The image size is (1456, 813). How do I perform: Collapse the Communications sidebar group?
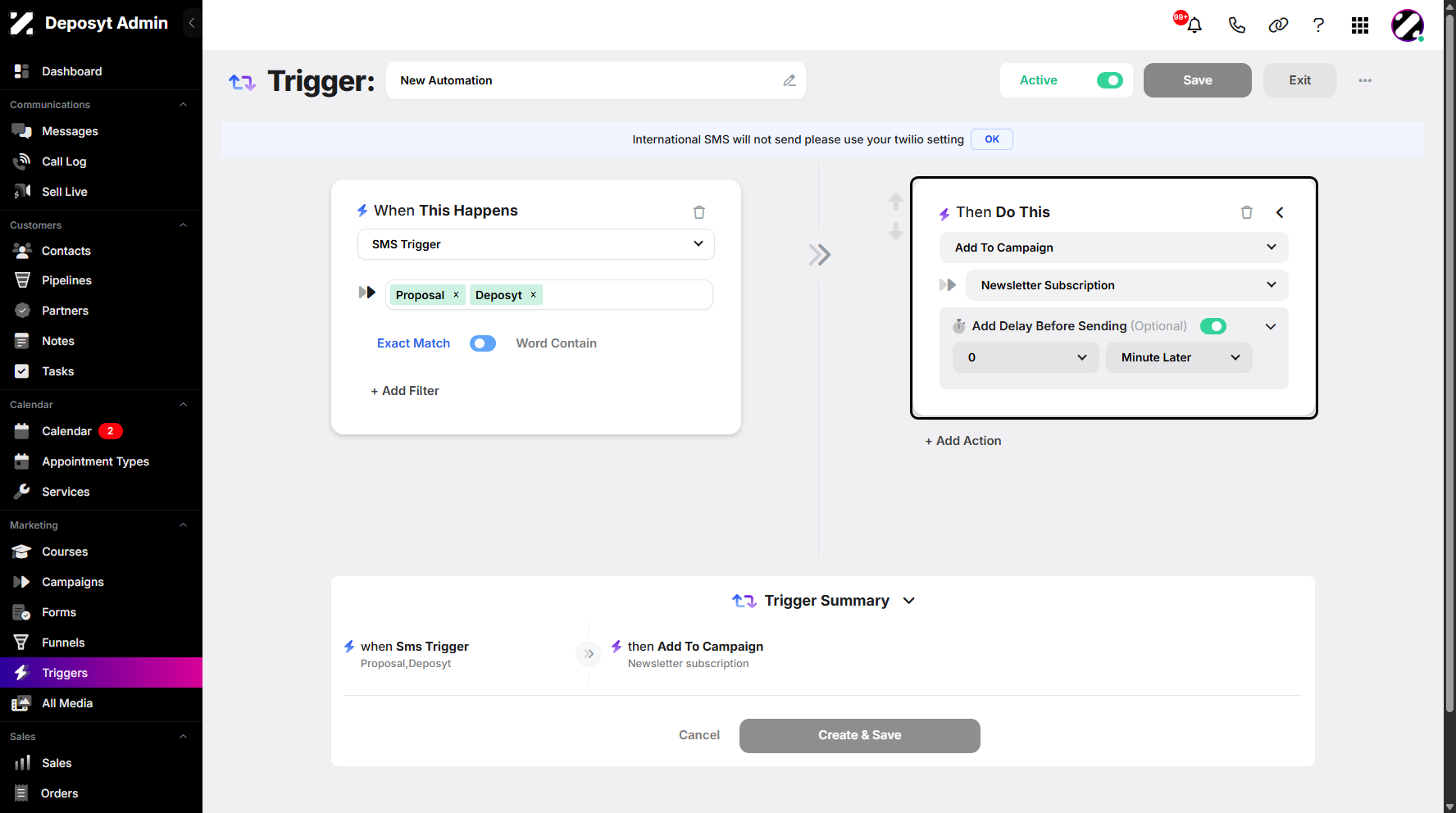(x=184, y=105)
